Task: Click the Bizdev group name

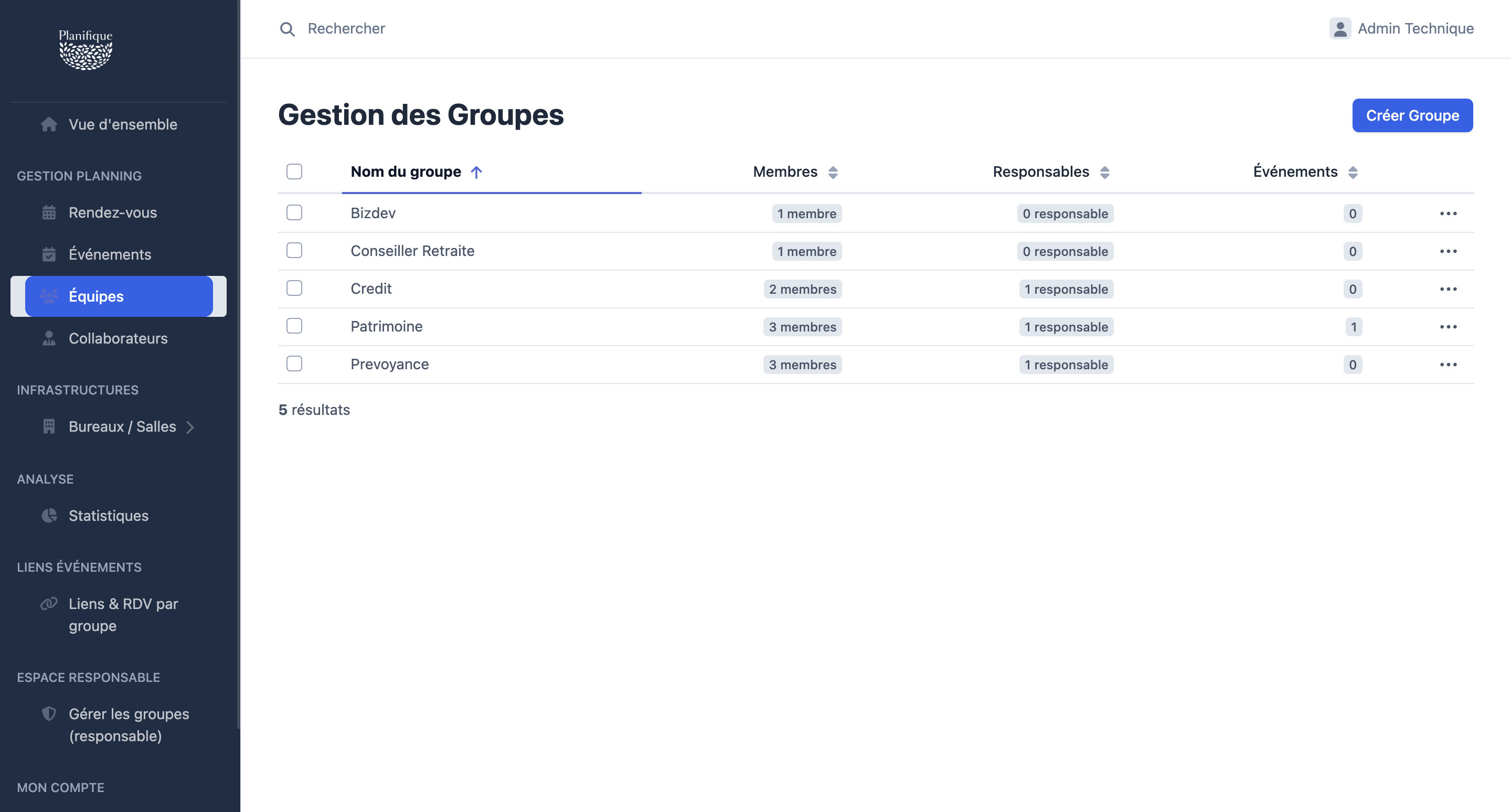Action: pyautogui.click(x=373, y=213)
